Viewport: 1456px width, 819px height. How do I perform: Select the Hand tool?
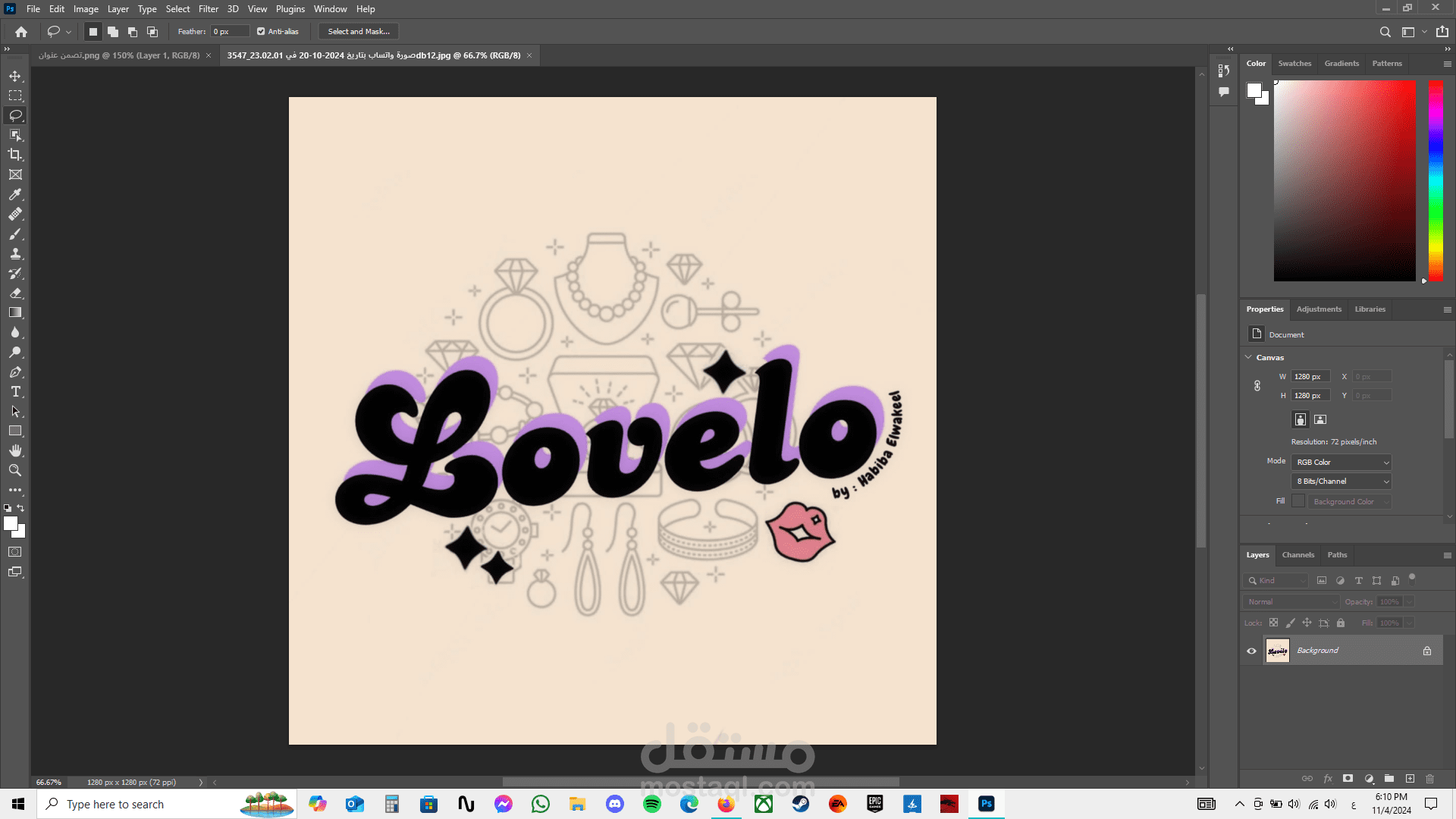tap(15, 450)
